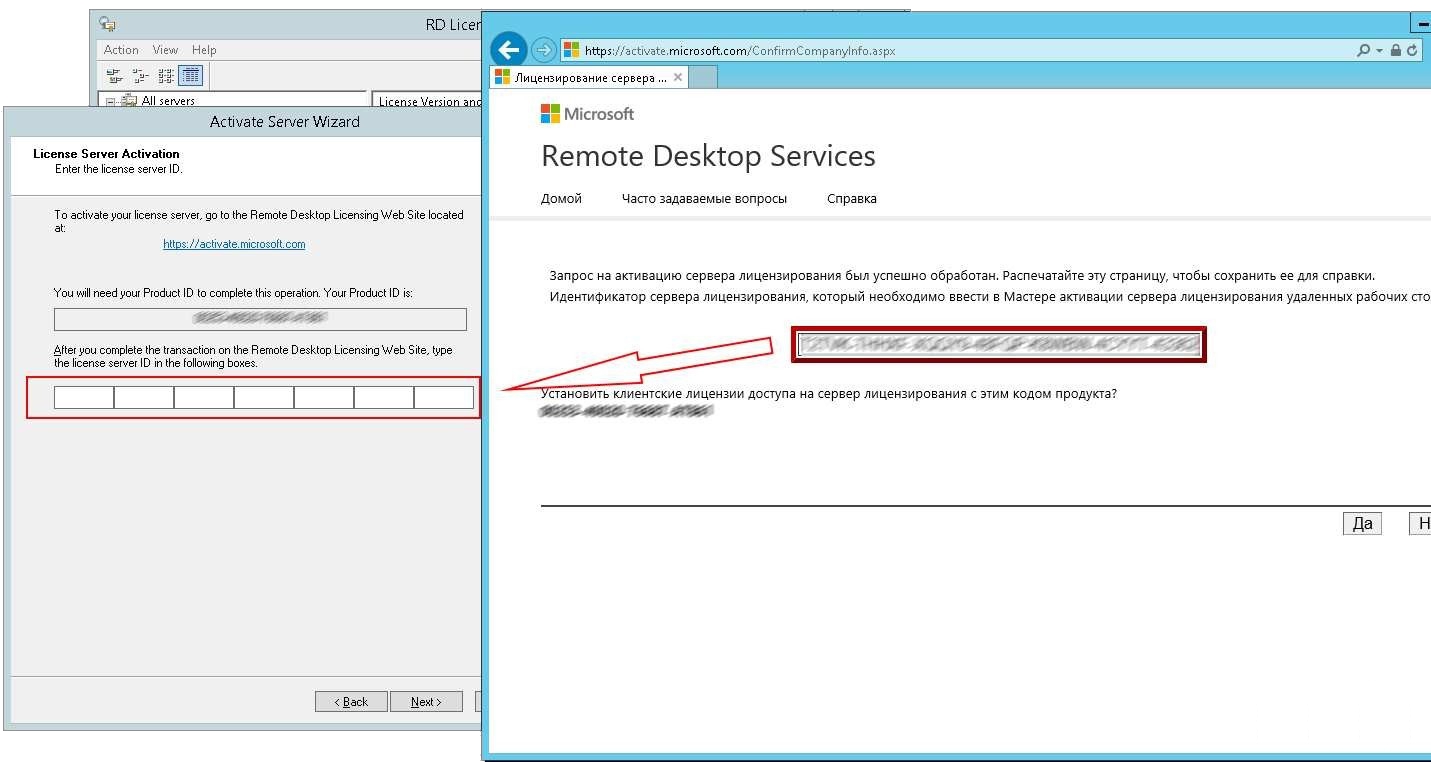Screen dimensions: 1431x762
Task: Click the Next button in wizard
Action: [x=426, y=702]
